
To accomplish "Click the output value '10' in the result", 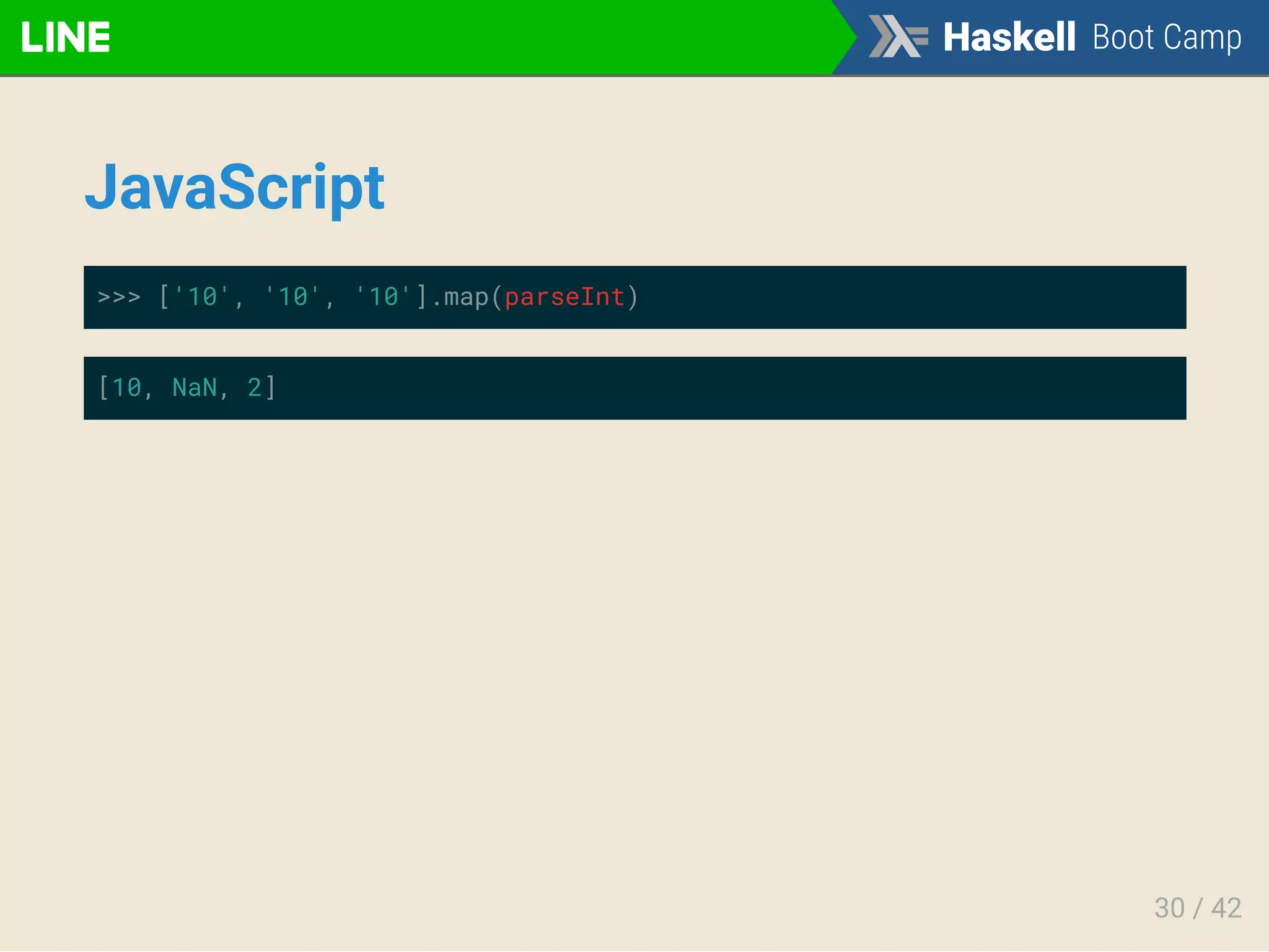I will coord(127,388).
